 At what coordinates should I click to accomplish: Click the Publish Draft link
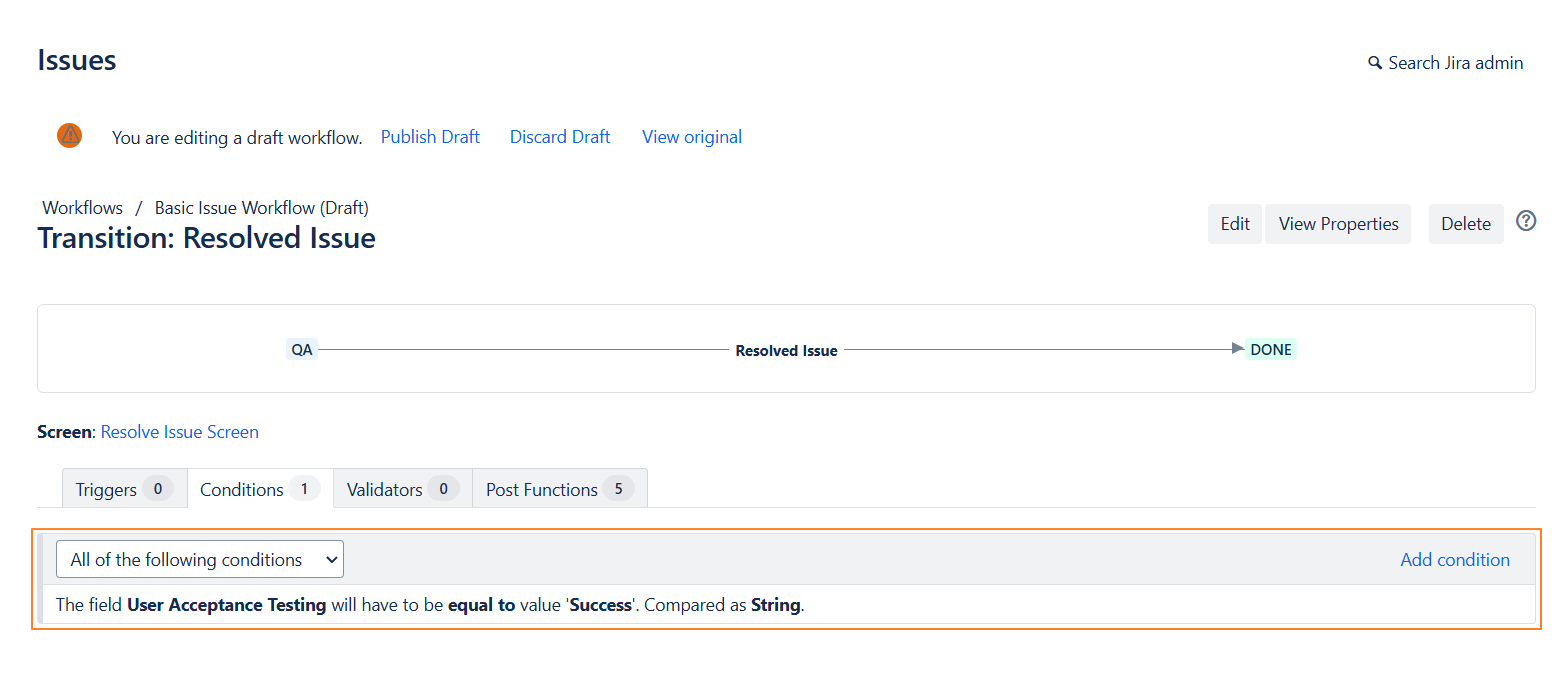(x=430, y=137)
